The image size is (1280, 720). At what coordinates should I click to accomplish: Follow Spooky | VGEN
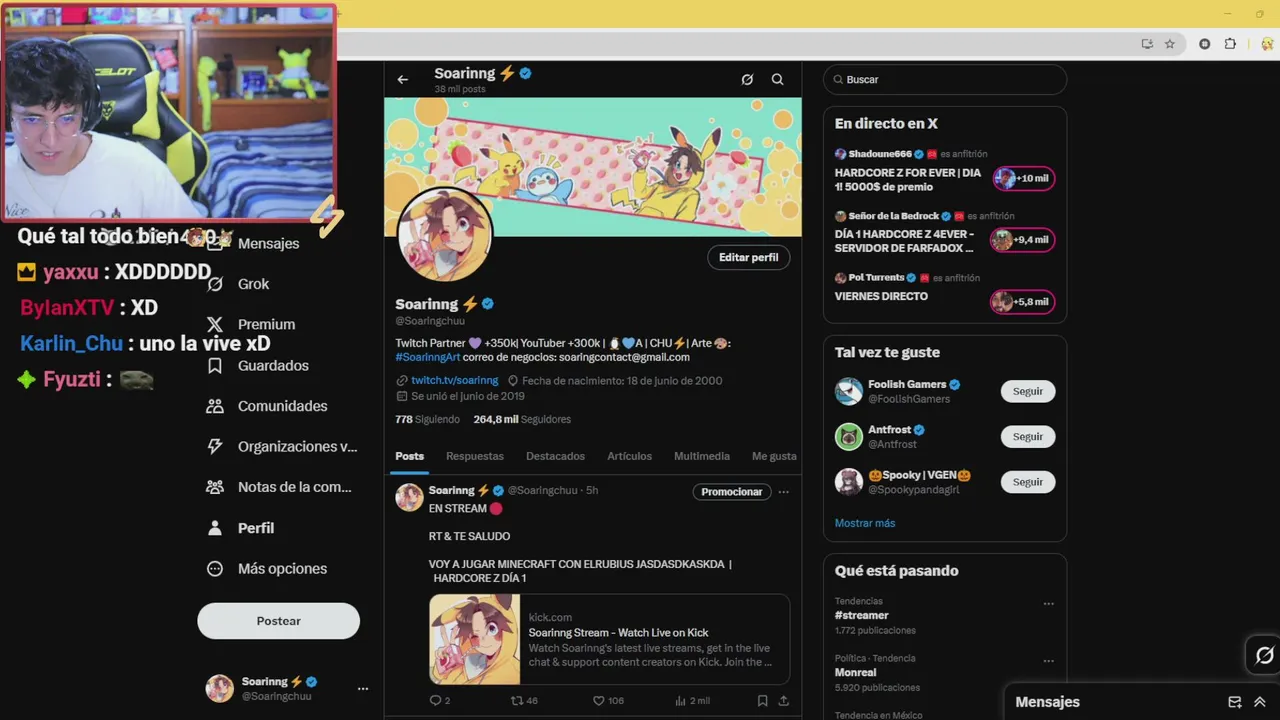coord(1028,482)
